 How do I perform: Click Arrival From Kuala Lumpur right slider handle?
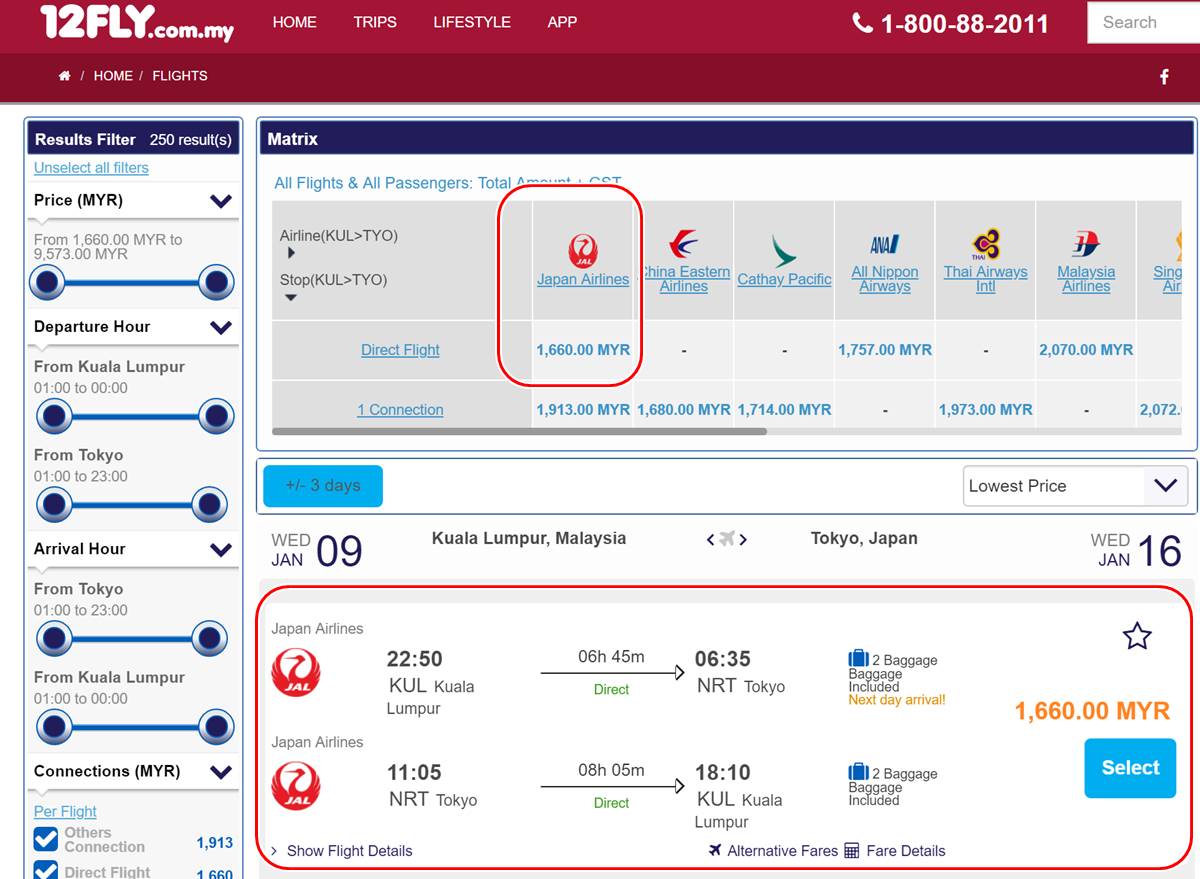(216, 727)
